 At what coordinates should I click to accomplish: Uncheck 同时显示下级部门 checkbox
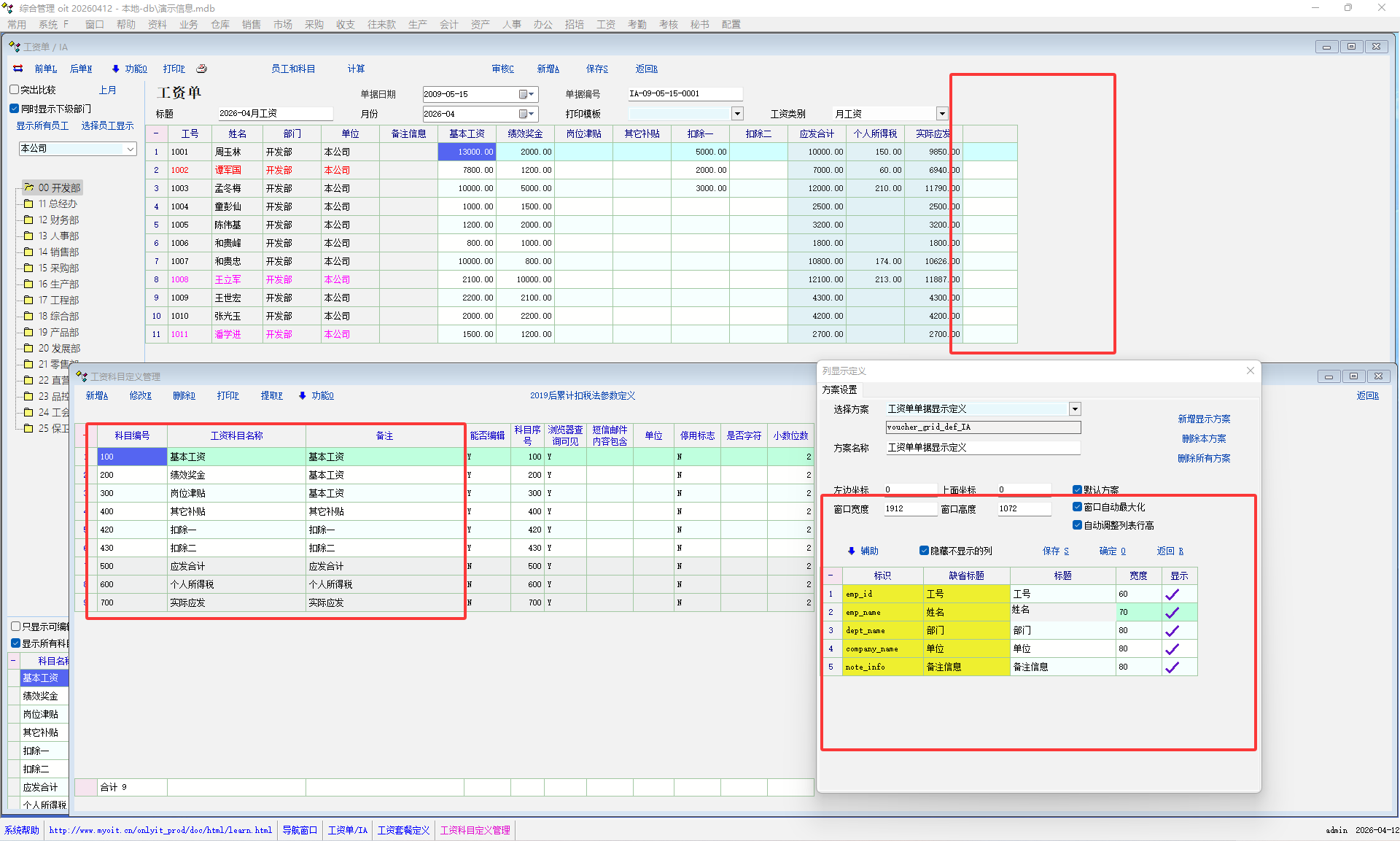tap(14, 109)
